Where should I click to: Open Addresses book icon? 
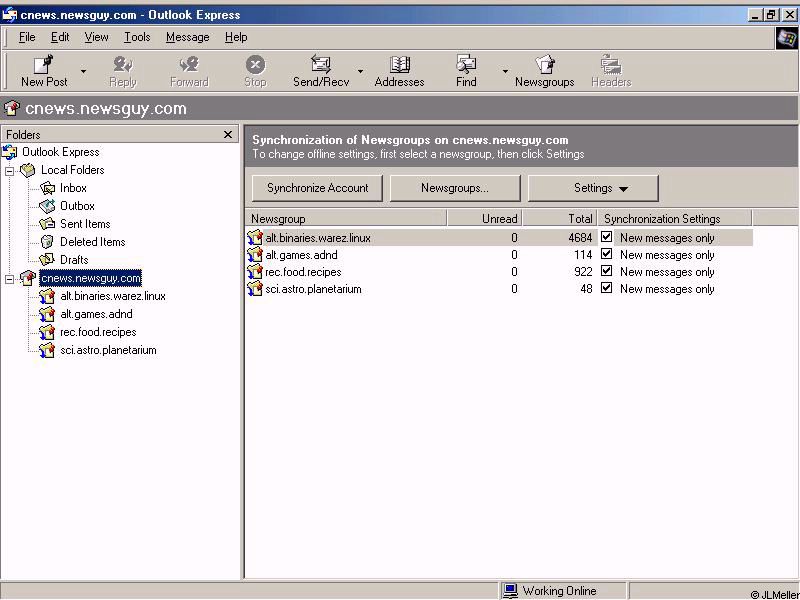tap(399, 66)
